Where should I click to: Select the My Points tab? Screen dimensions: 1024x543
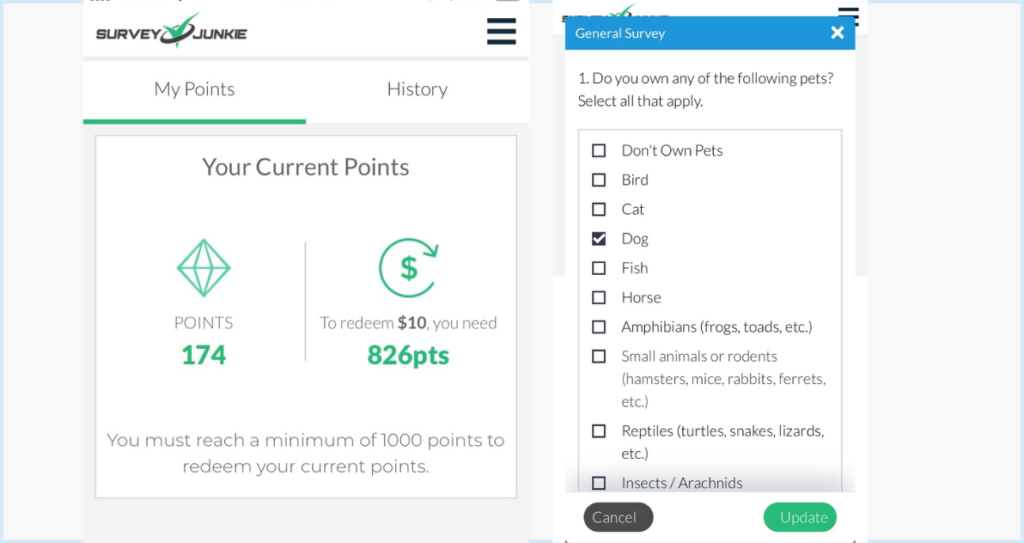tap(194, 90)
